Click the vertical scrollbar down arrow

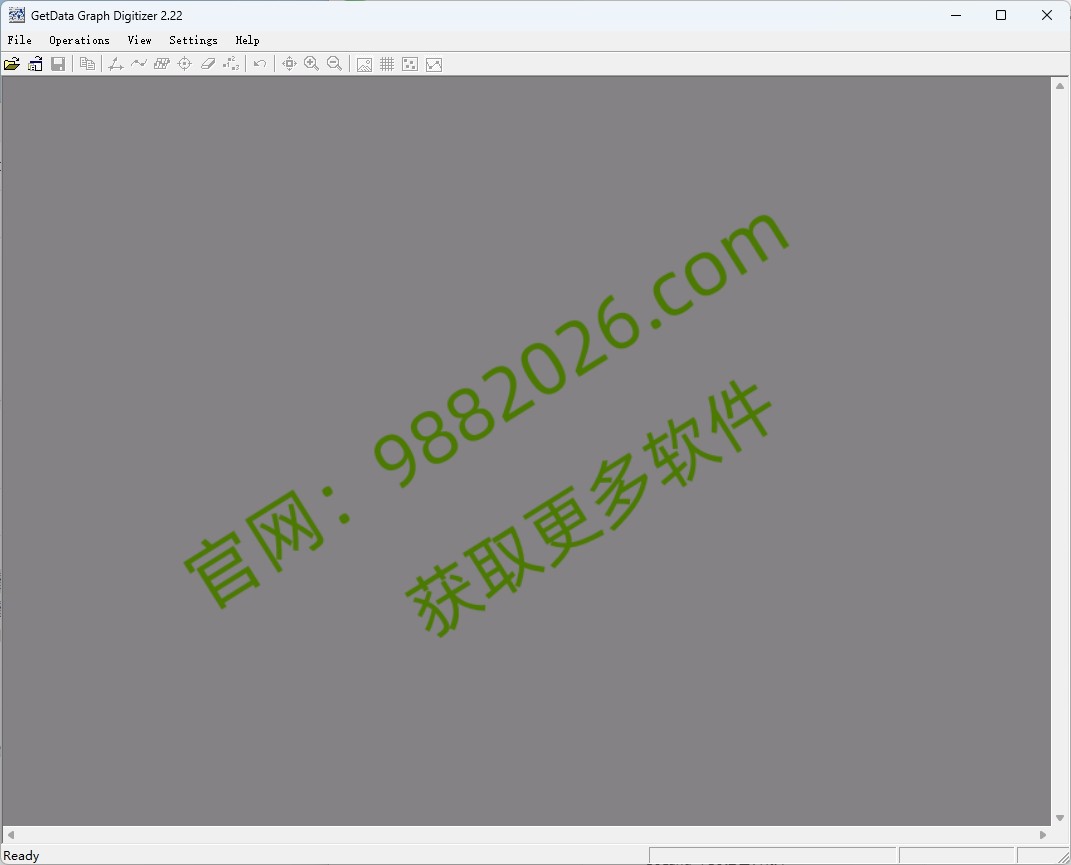(x=1060, y=818)
